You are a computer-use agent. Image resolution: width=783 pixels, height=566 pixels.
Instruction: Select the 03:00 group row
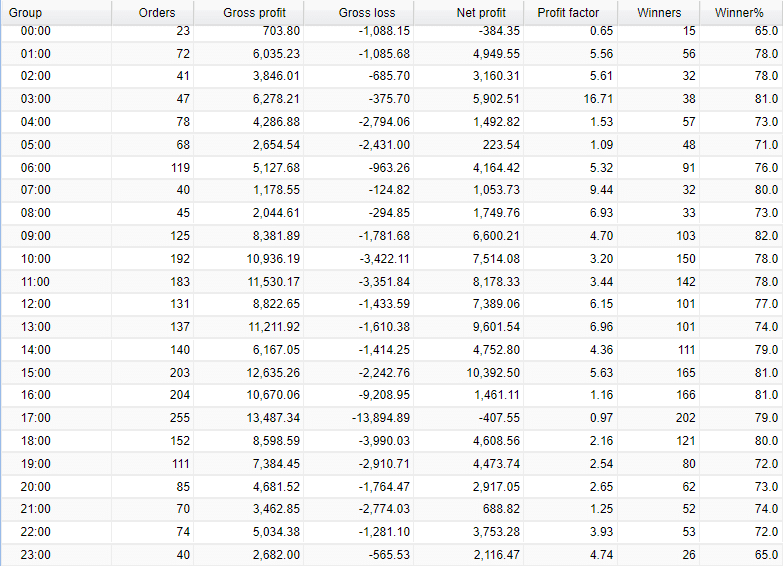tap(392, 99)
